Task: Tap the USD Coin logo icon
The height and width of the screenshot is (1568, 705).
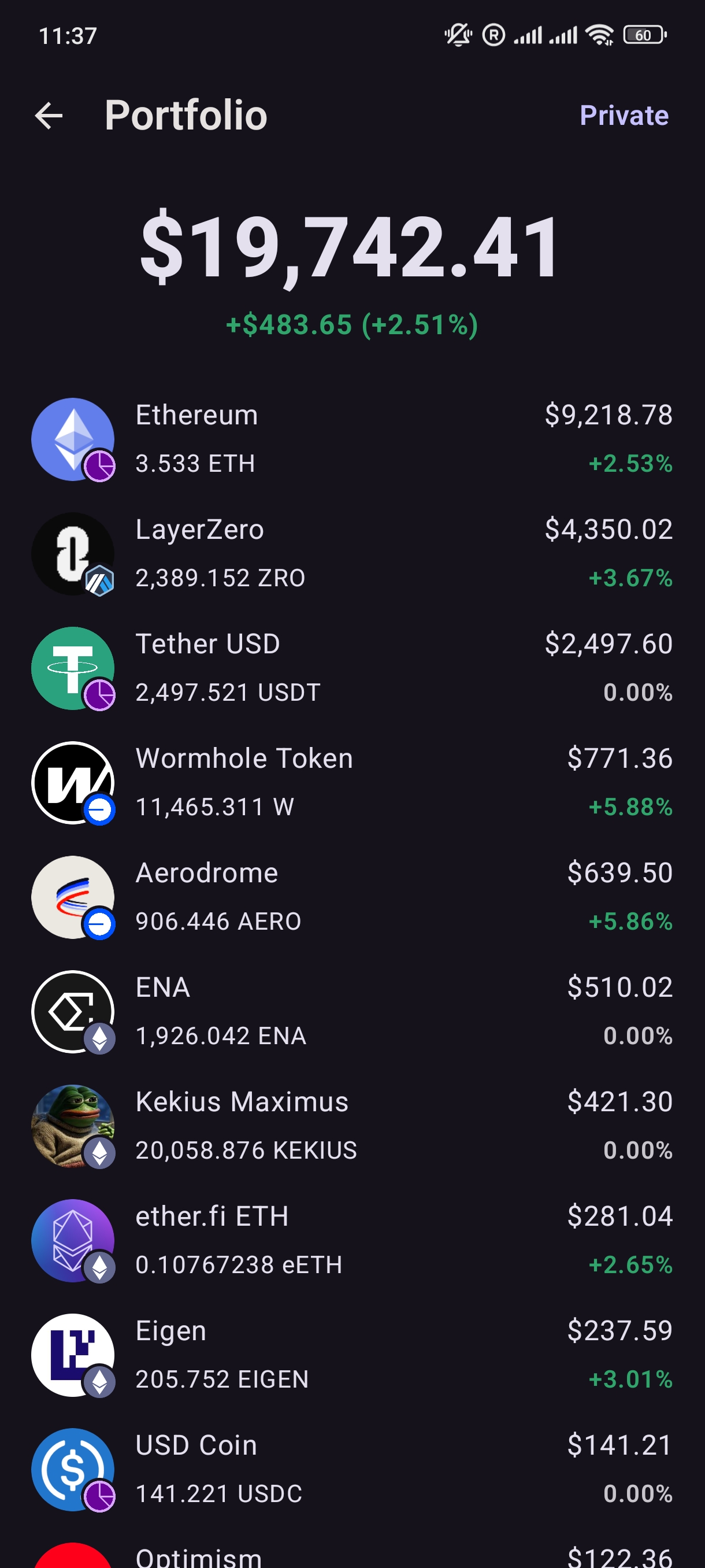Action: click(73, 1469)
